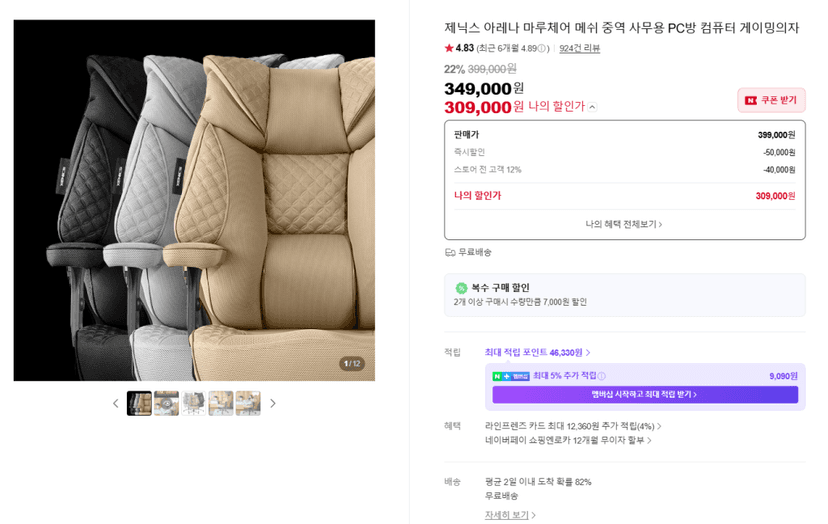Click the N icon on 쿠폰 받기

[x=750, y=100]
